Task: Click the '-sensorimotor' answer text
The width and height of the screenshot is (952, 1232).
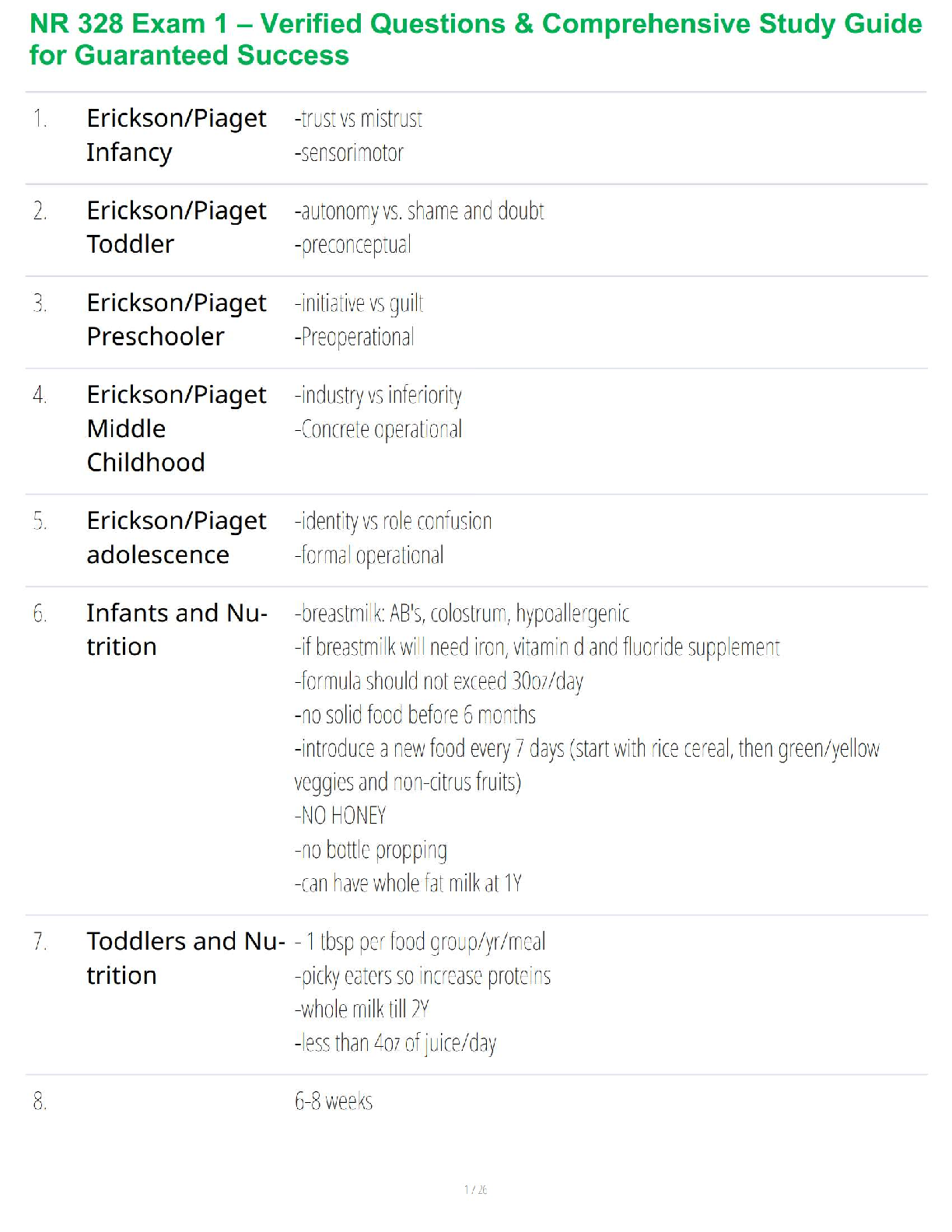Action: tap(349, 153)
